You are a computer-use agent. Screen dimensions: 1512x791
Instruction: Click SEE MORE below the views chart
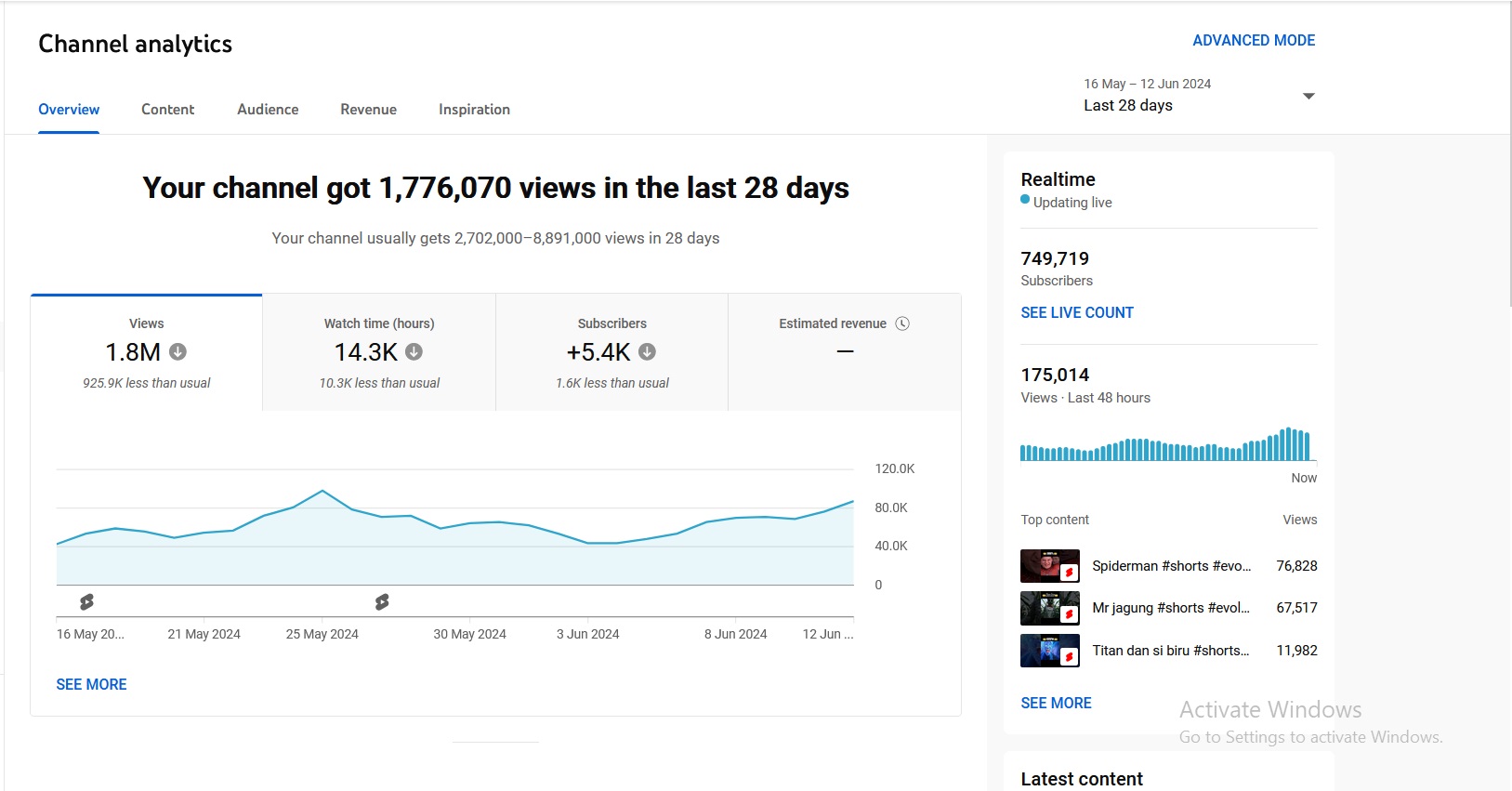pyautogui.click(x=91, y=685)
